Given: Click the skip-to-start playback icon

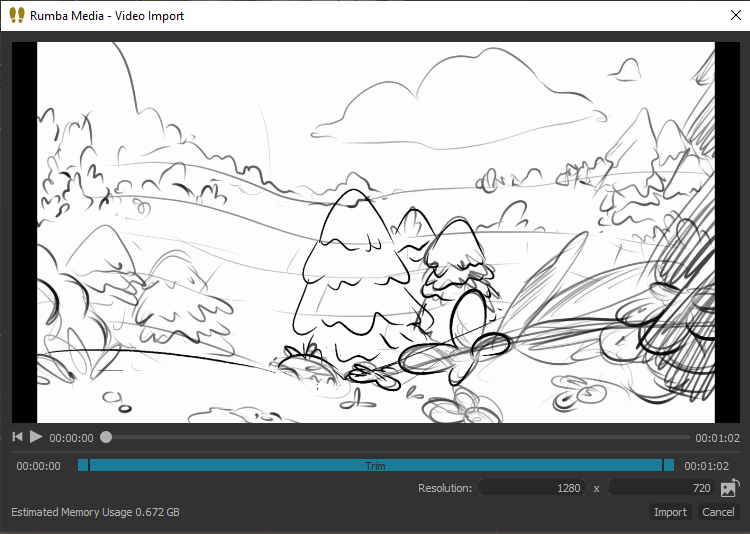Looking at the screenshot, I should pos(17,436).
